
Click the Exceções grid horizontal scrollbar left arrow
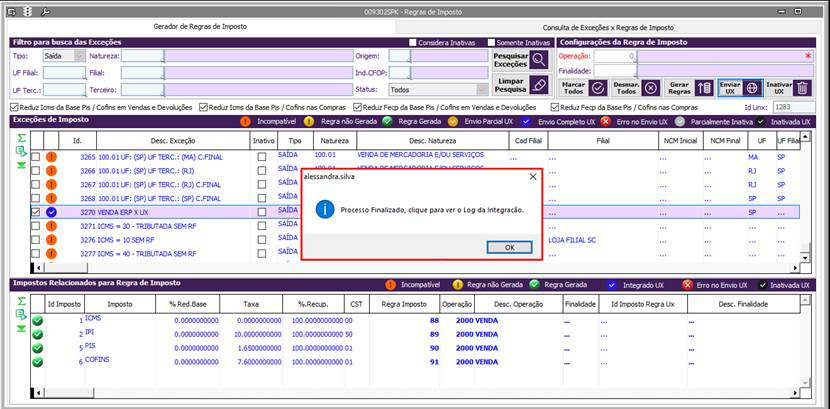[x=36, y=267]
